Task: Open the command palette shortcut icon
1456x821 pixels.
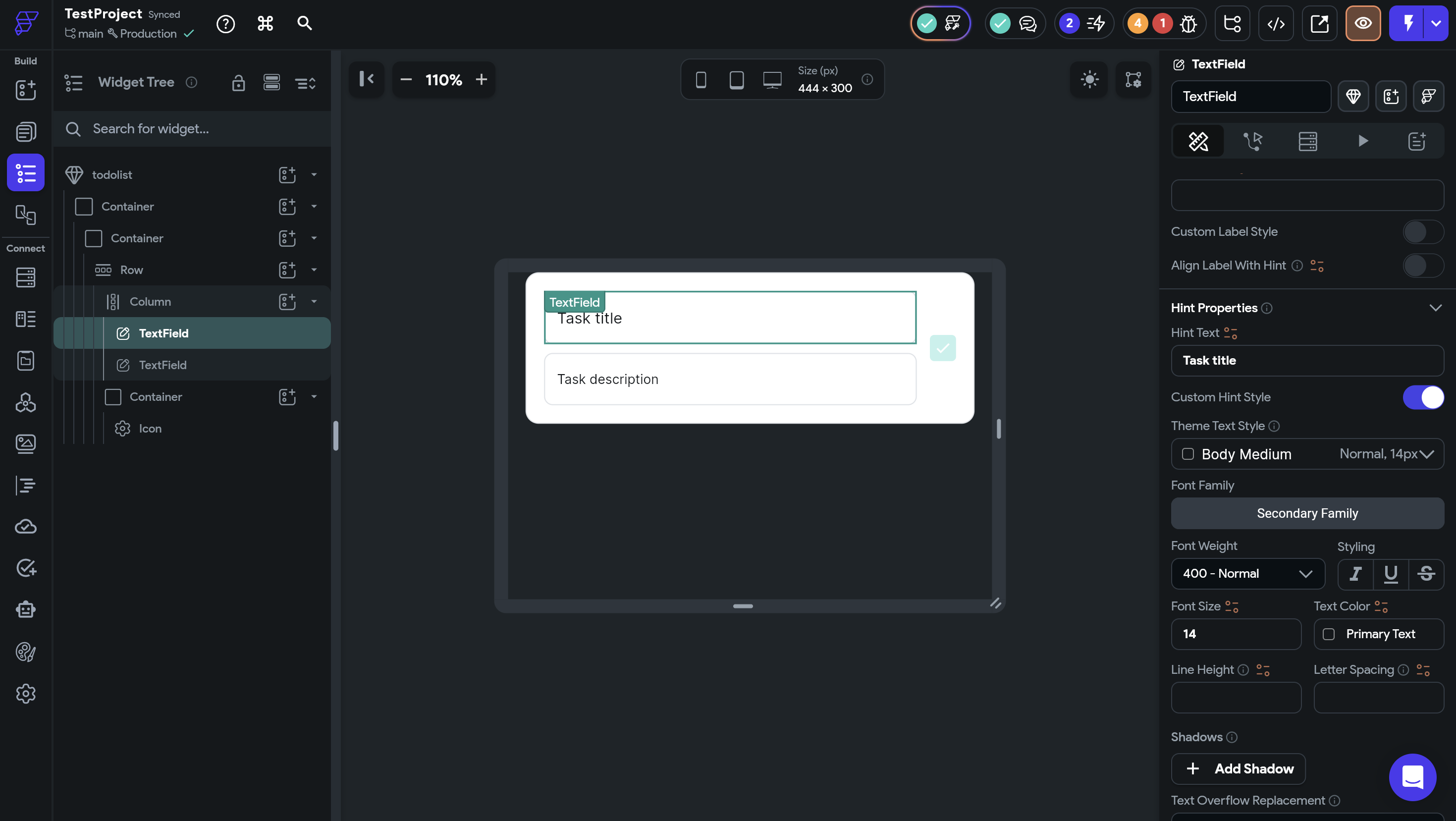Action: pyautogui.click(x=265, y=24)
